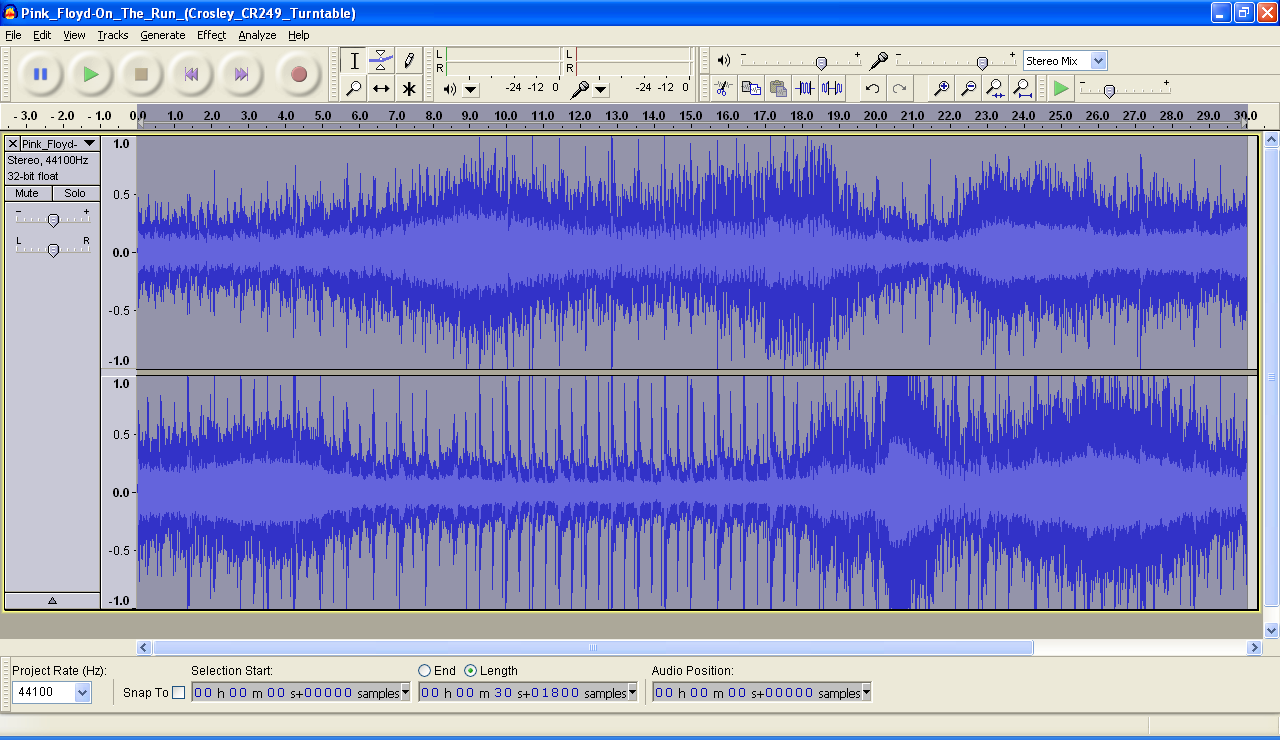Mute the Pink_Floyd track
Screen dimensions: 1280x740
[27, 193]
